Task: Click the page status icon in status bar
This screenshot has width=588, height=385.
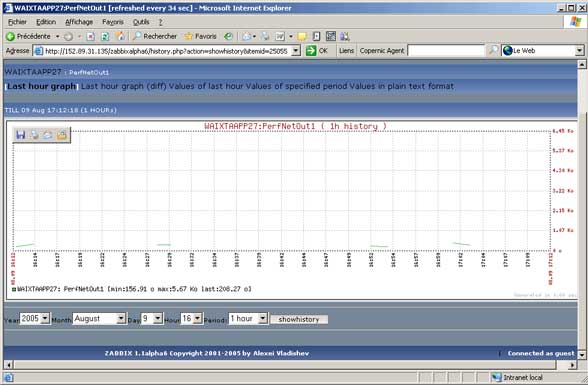Action: (x=9, y=378)
